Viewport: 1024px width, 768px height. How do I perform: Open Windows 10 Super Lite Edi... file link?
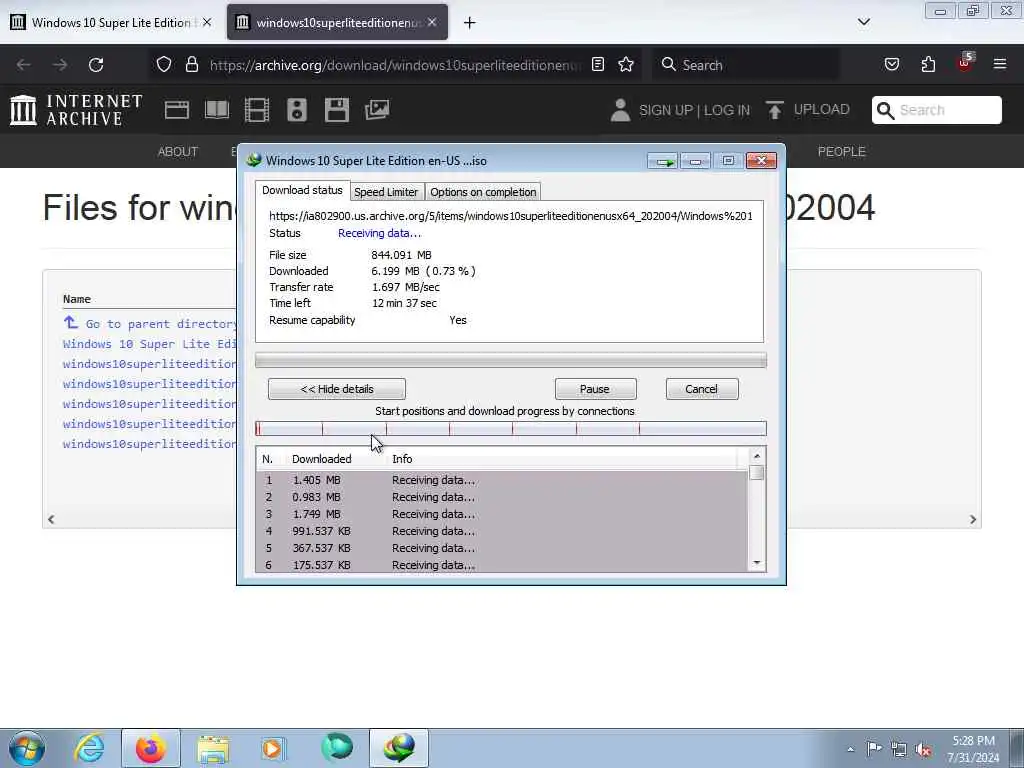(150, 344)
